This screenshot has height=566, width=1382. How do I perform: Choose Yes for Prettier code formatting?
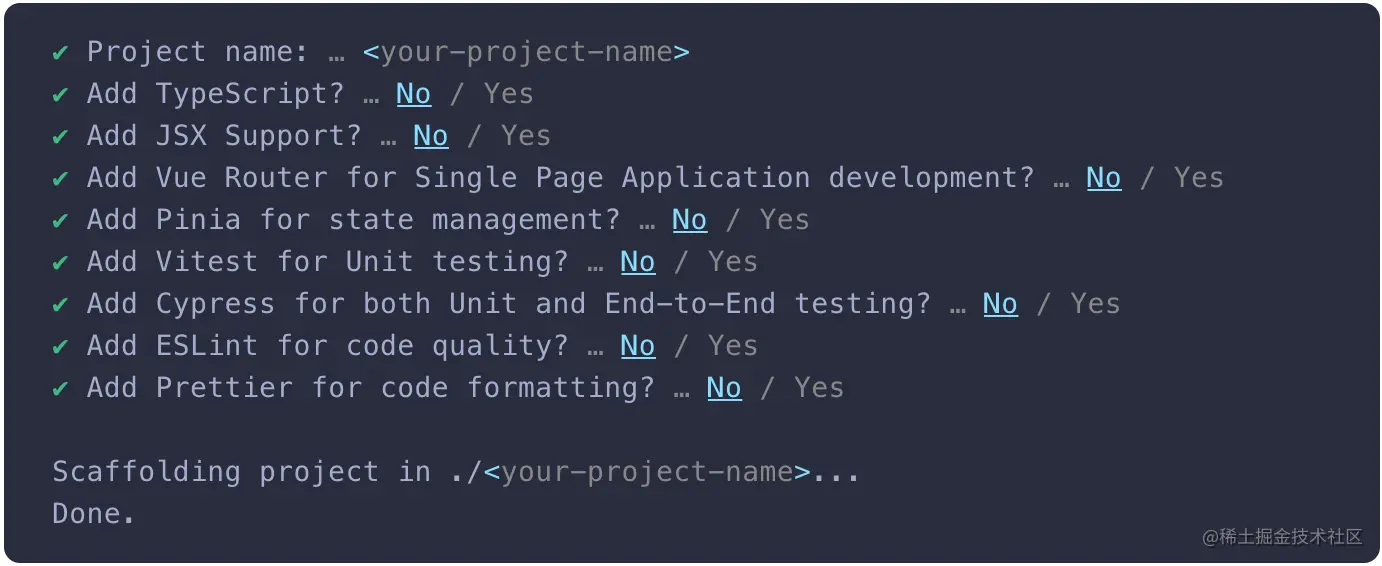click(x=819, y=388)
